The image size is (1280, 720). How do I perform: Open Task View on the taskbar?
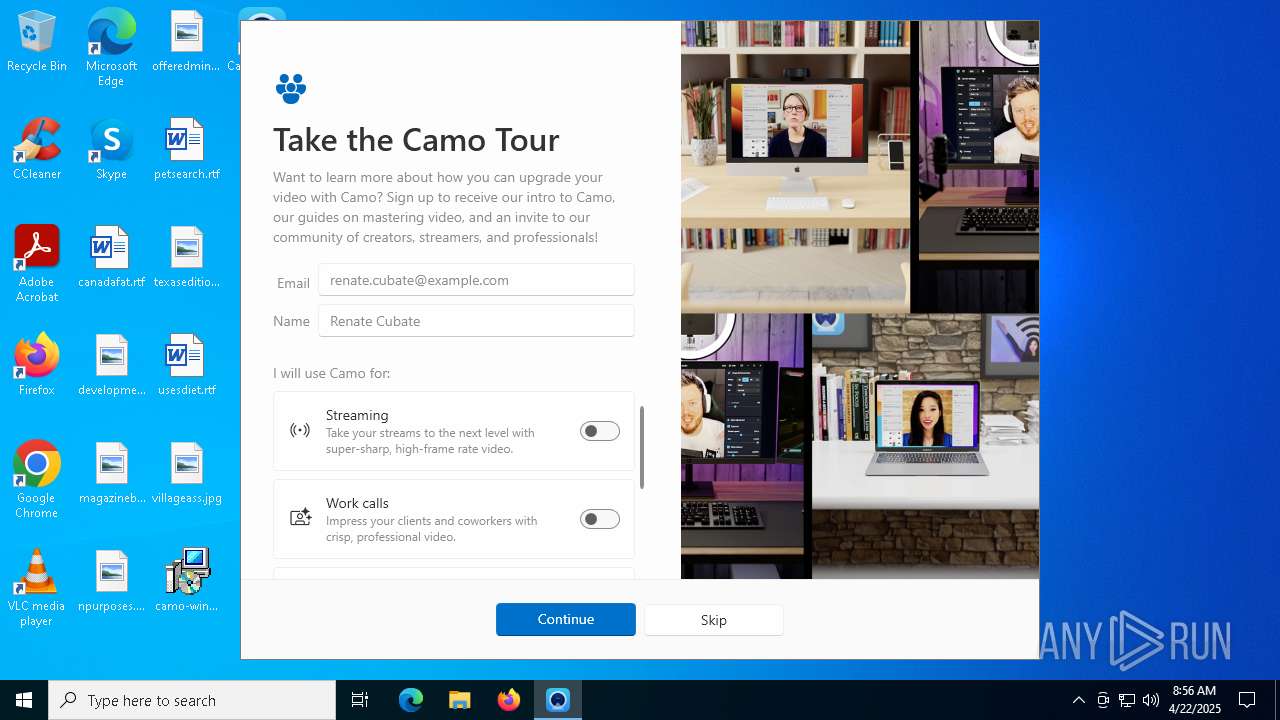coord(360,700)
